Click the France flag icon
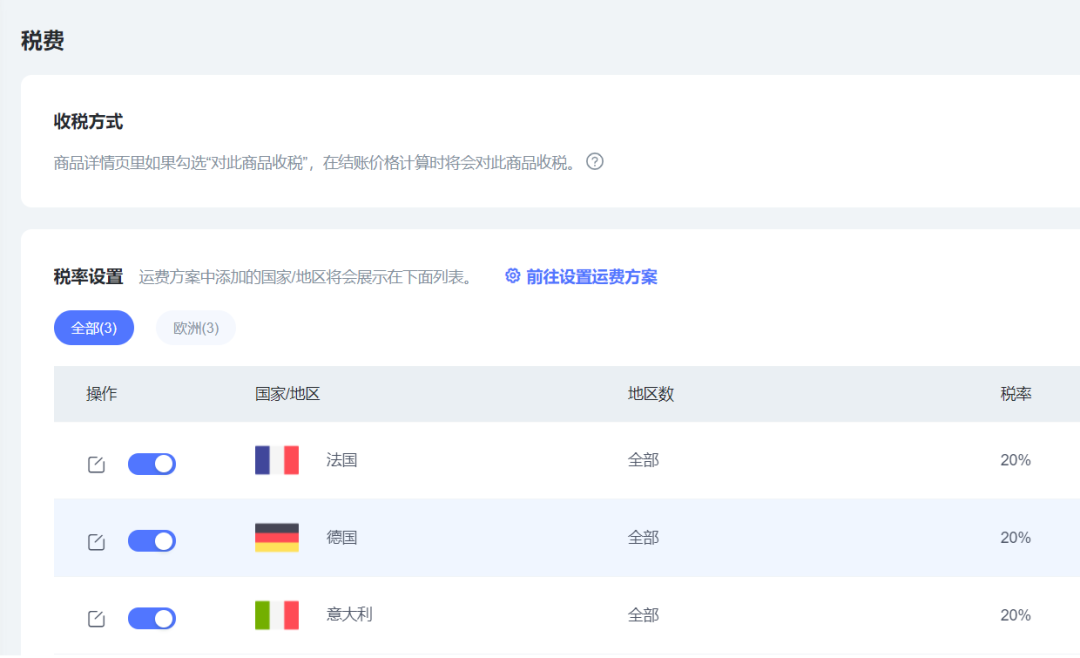Viewport: 1080px width, 658px height. click(277, 460)
